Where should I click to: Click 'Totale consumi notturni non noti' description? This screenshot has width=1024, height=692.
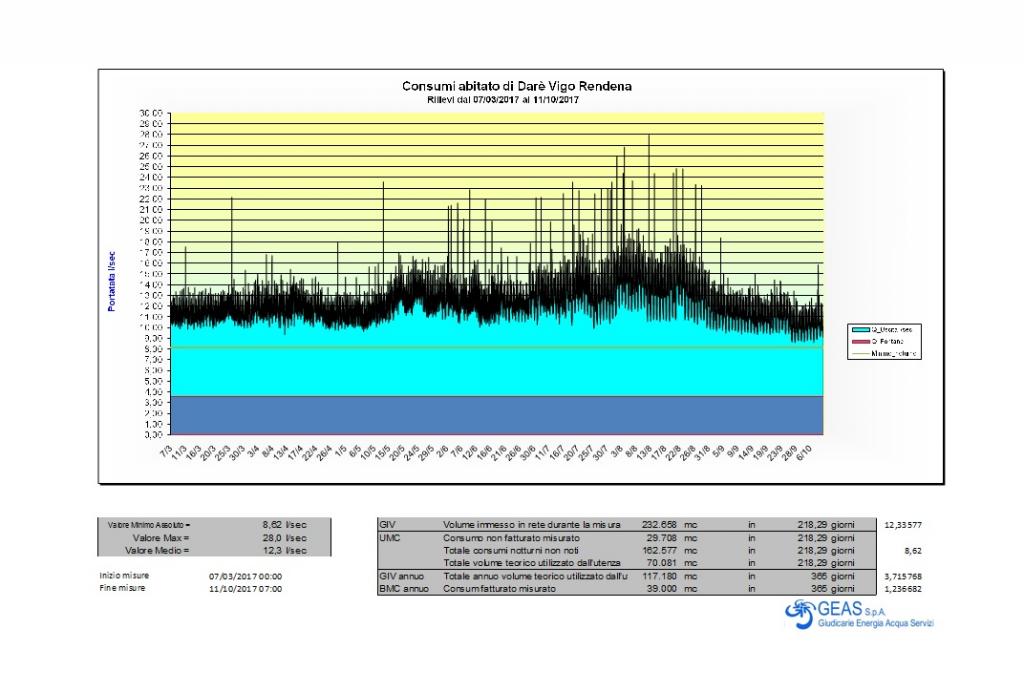point(511,550)
